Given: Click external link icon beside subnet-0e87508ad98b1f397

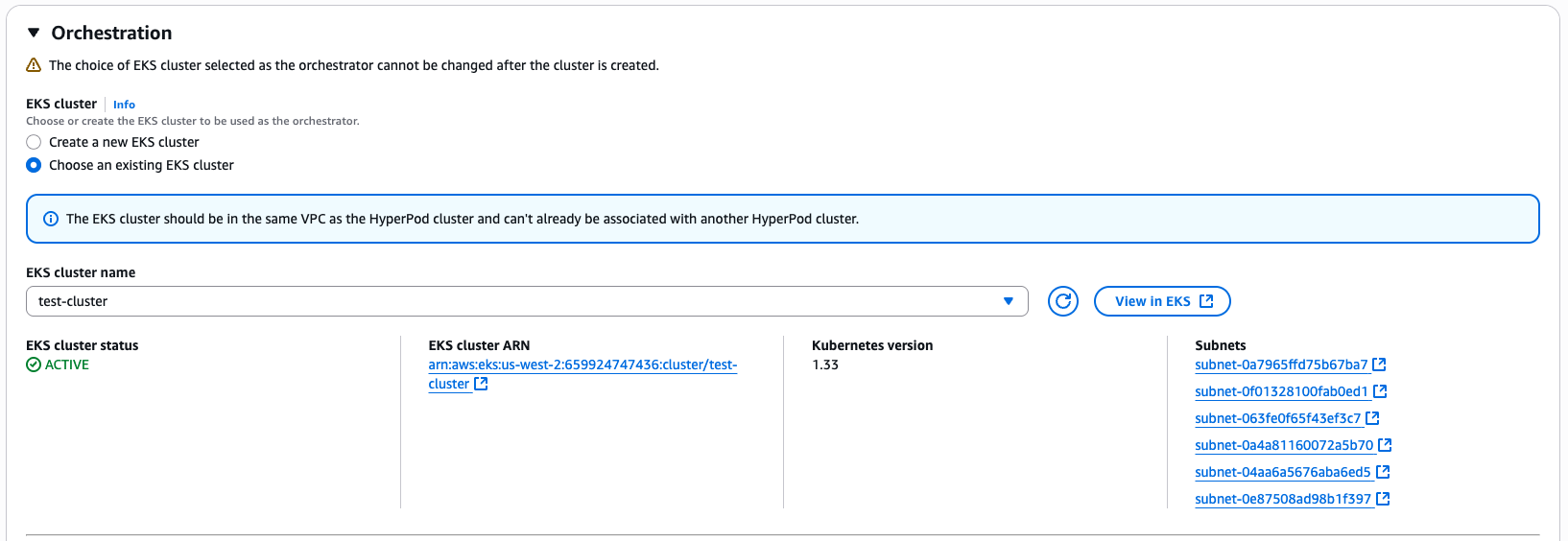Looking at the screenshot, I should pyautogui.click(x=1383, y=499).
